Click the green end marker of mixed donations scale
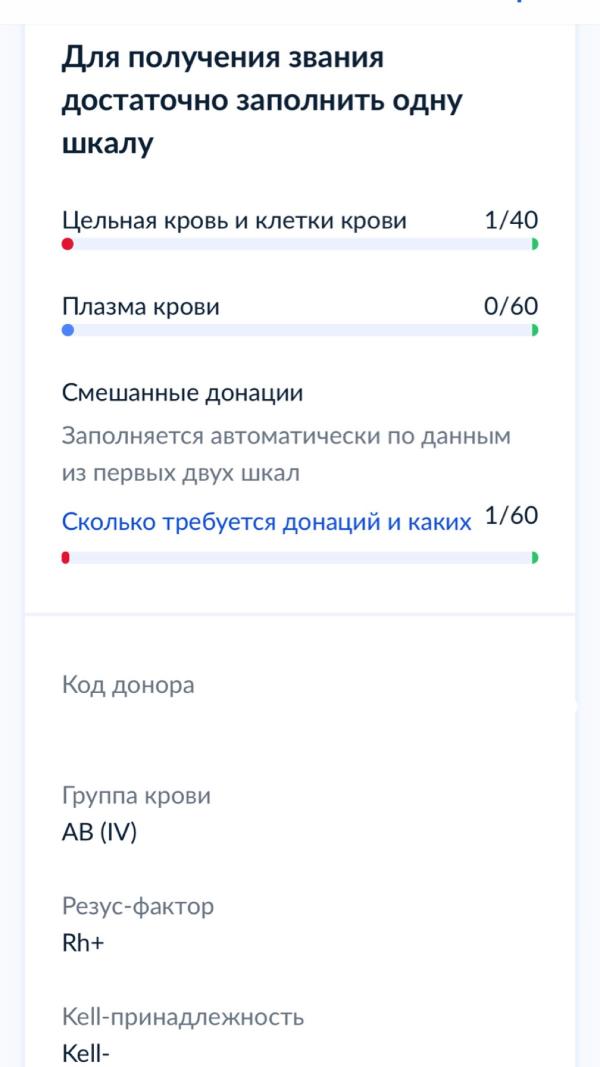The width and height of the screenshot is (600, 1067). (535, 558)
